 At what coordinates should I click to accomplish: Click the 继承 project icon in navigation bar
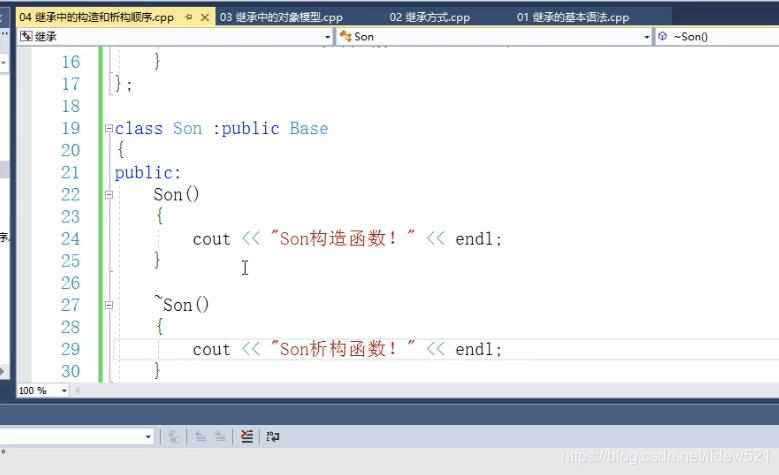[x=26, y=36]
